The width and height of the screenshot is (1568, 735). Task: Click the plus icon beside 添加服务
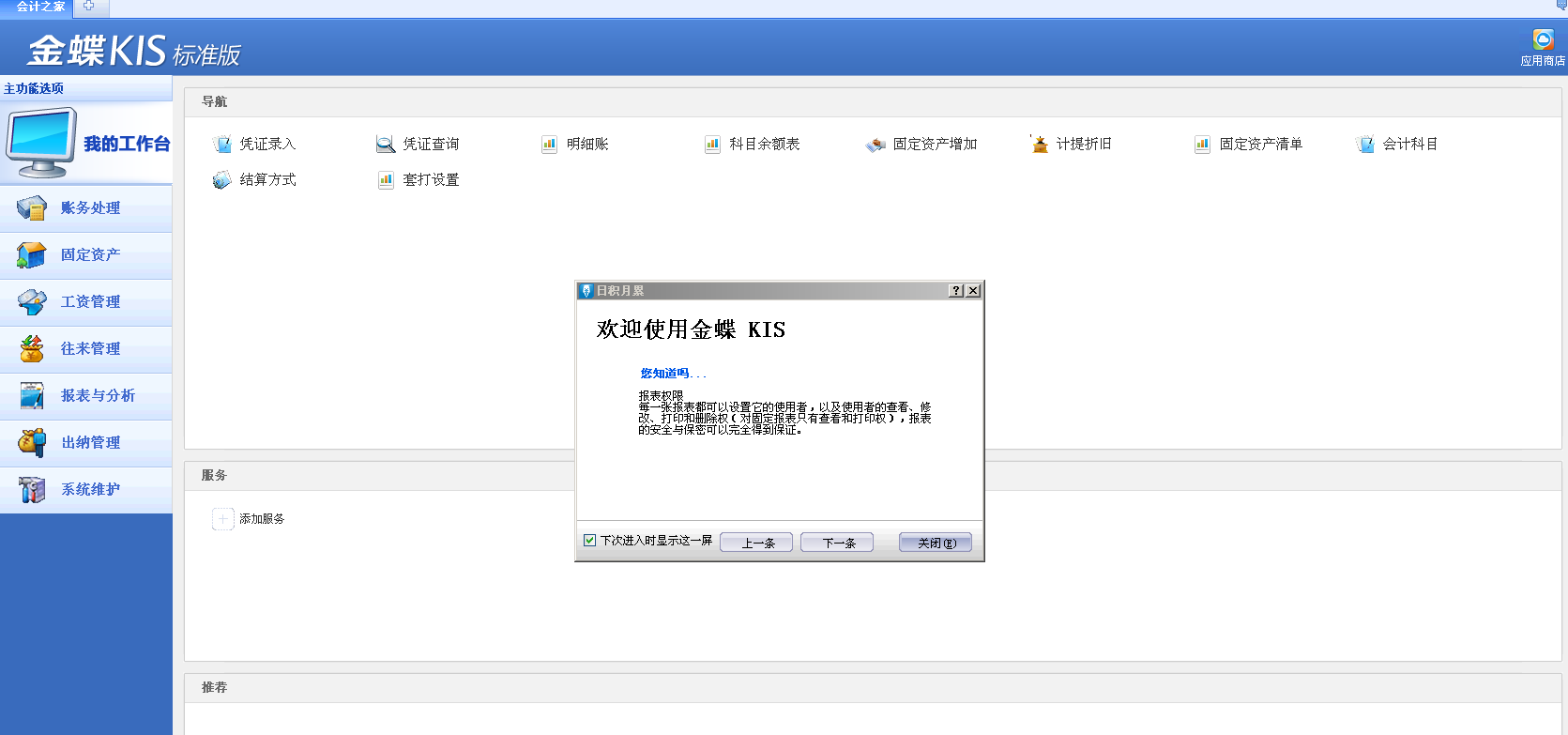point(222,518)
